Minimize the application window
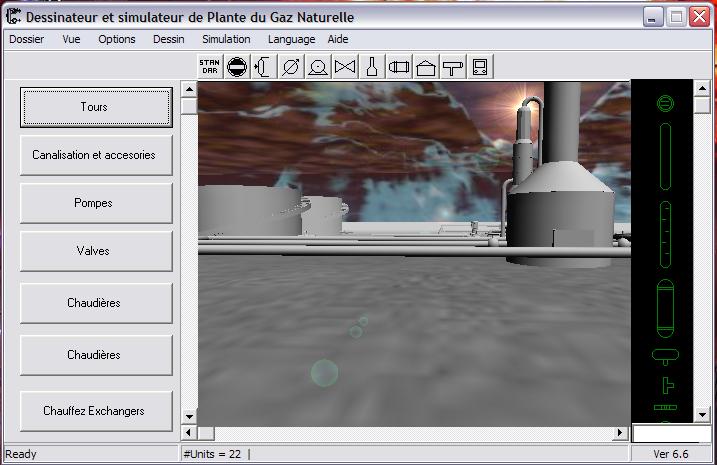This screenshot has width=717, height=465. coord(653,17)
